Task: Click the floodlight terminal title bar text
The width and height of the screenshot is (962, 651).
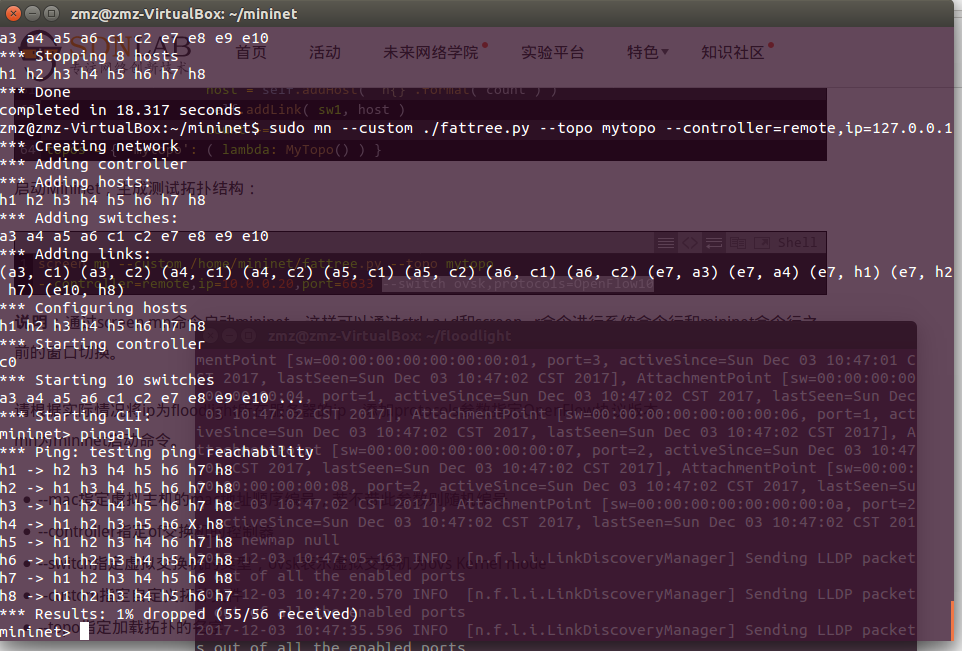Action: tap(390, 336)
